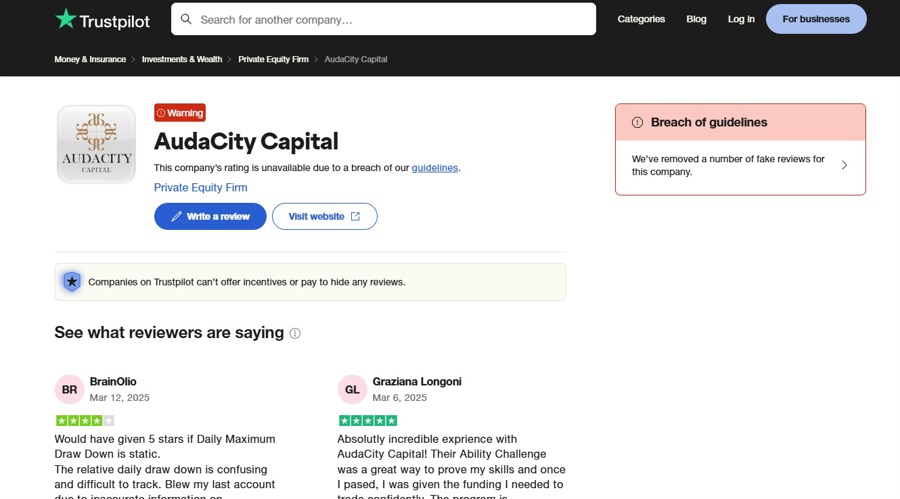Image resolution: width=900 pixels, height=499 pixels.
Task: Click Log in
Action: 741,19
